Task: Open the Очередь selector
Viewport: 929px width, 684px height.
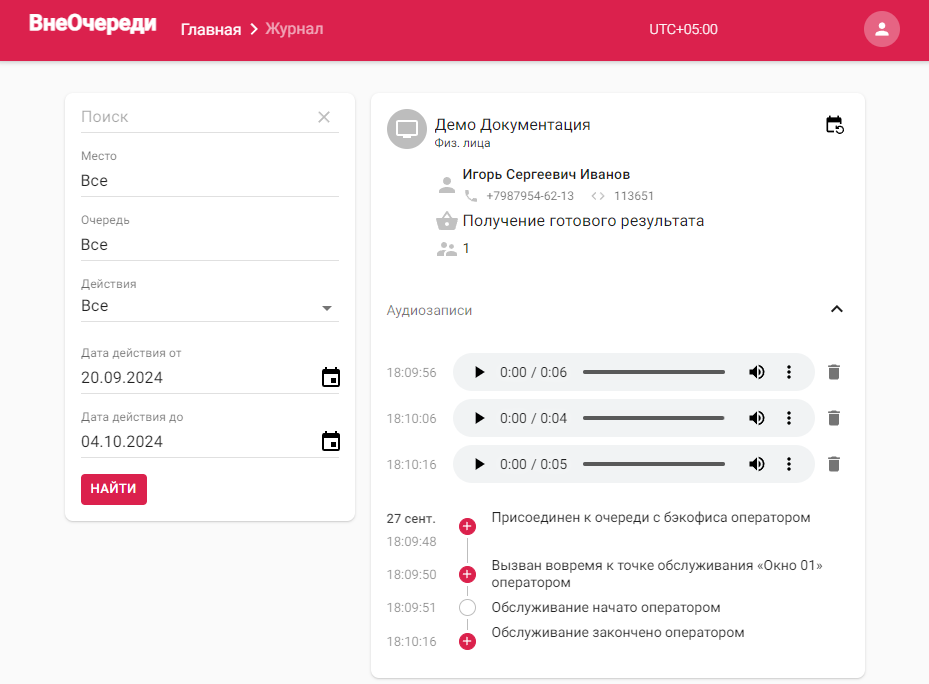Action: tap(210, 245)
